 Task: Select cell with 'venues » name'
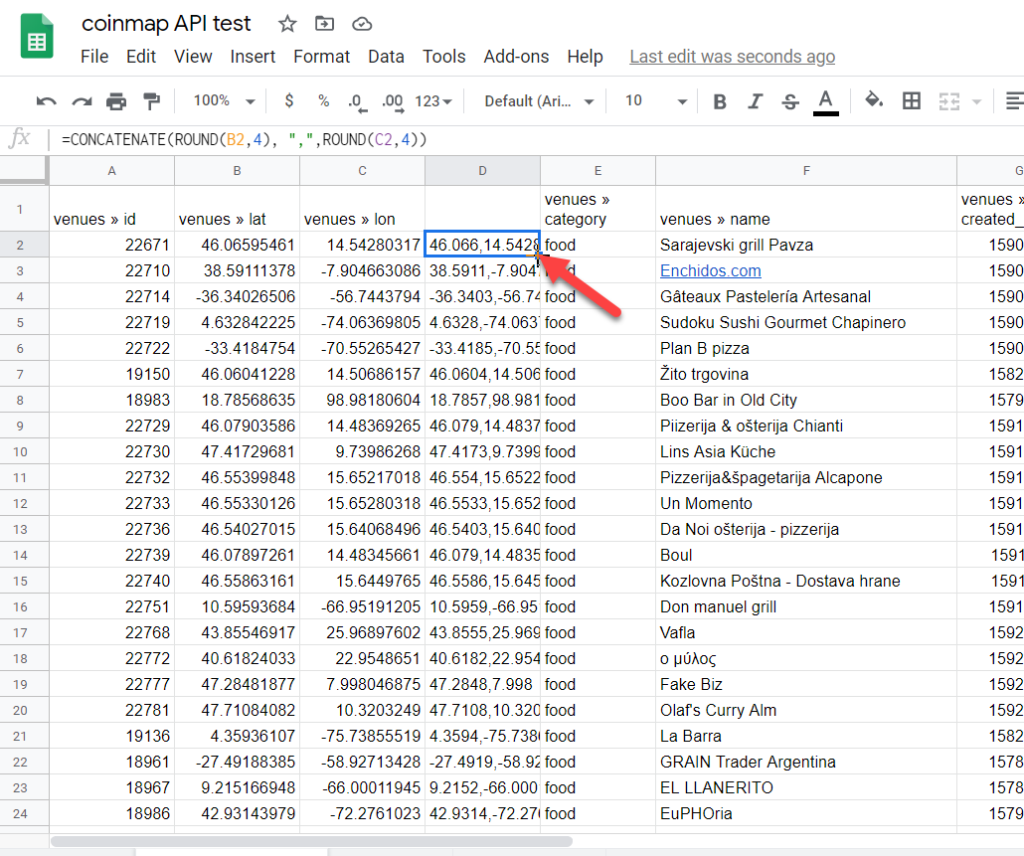click(x=806, y=209)
